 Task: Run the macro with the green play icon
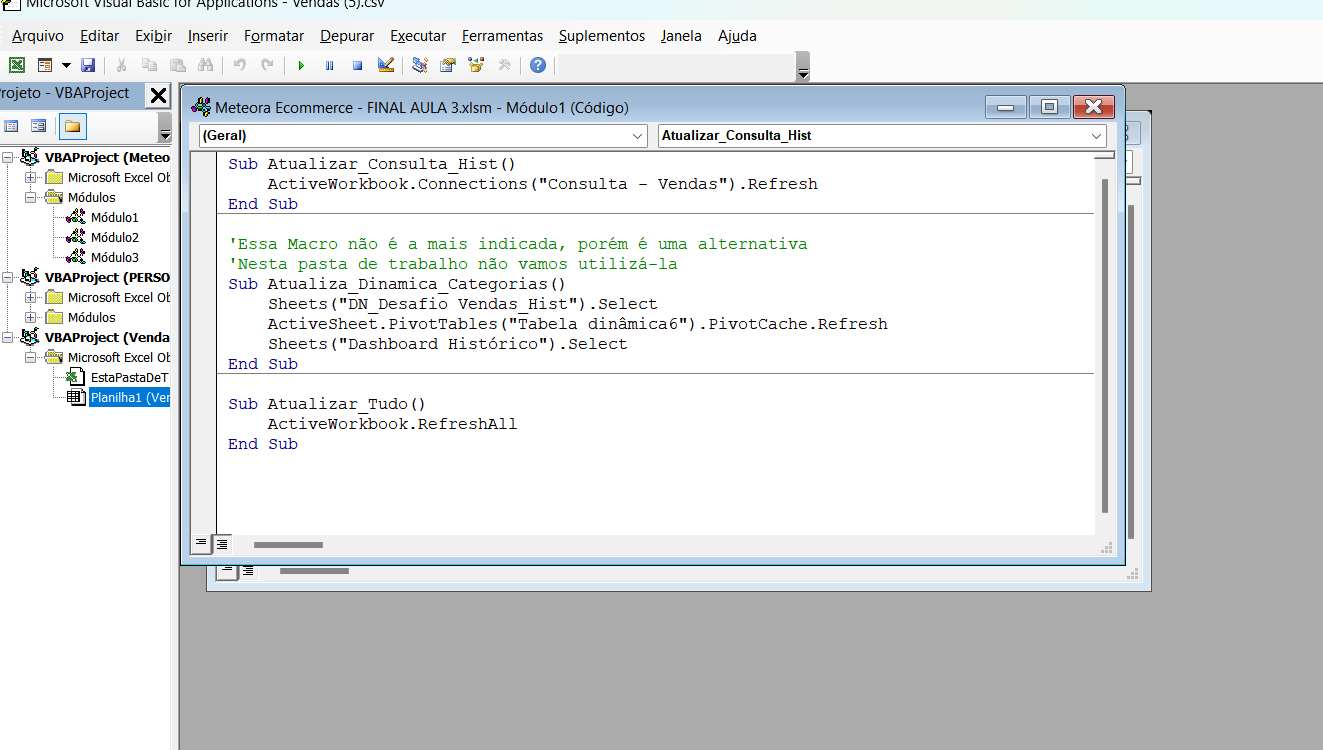pos(301,65)
